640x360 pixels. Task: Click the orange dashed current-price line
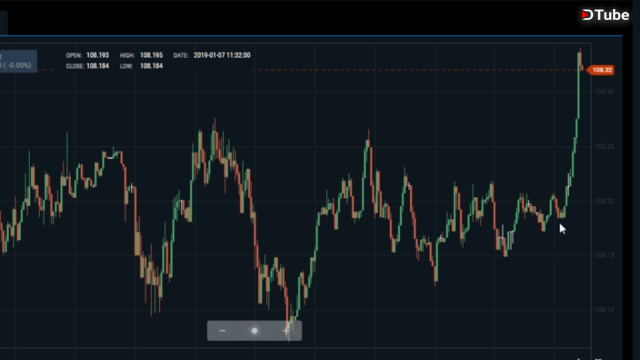[416, 70]
